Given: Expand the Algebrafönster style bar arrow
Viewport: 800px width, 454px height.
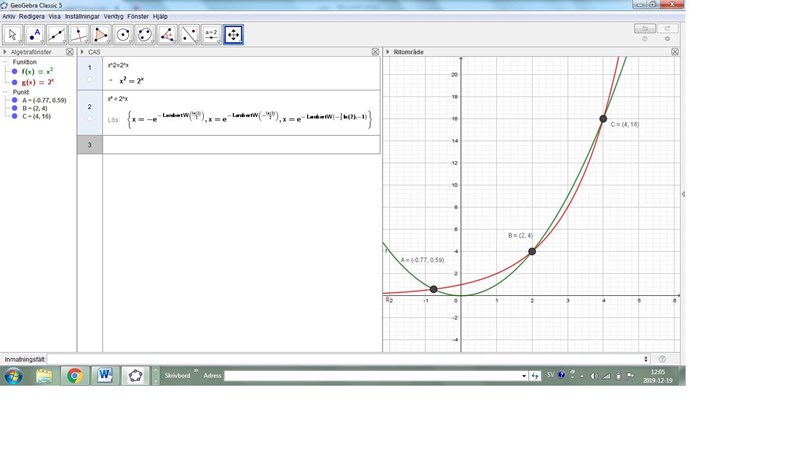Looking at the screenshot, I should click(5, 51).
